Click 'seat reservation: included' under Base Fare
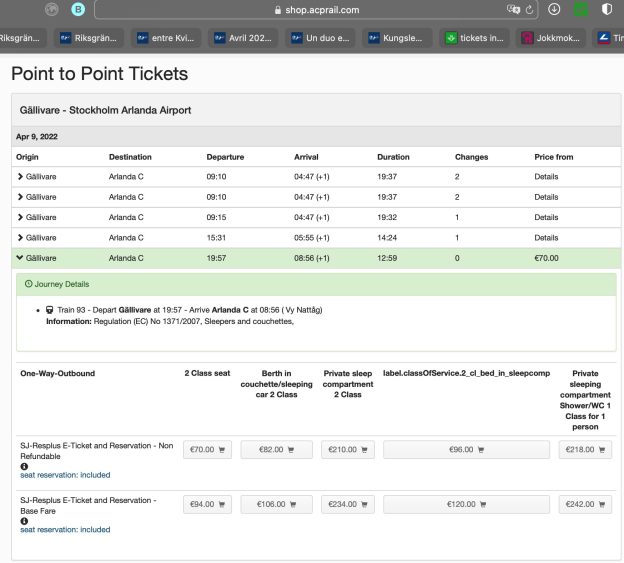The height and width of the screenshot is (563, 624). point(65,530)
